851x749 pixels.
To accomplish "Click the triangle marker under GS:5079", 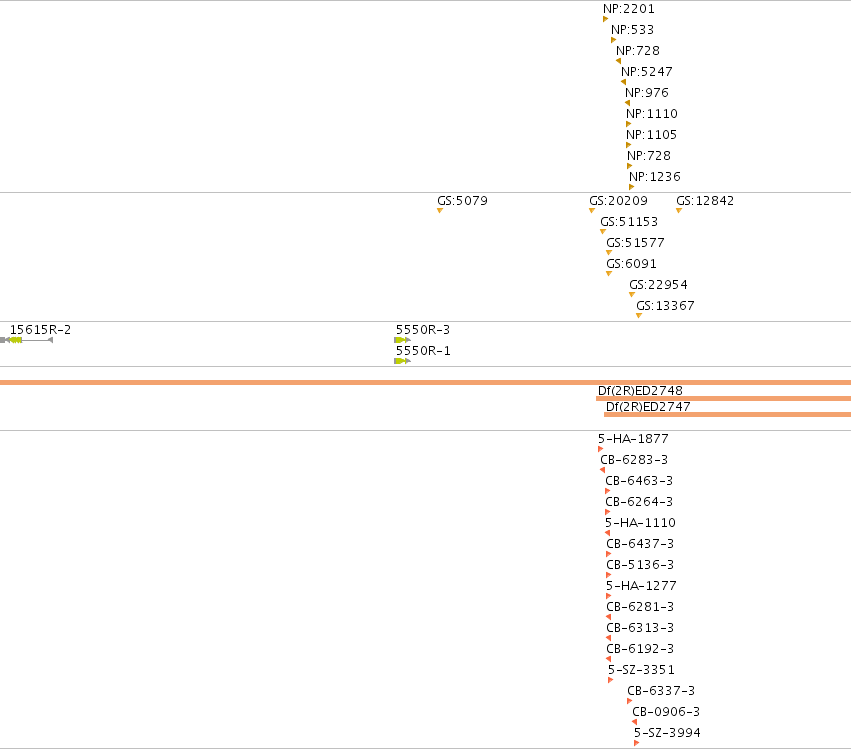I will [x=440, y=211].
